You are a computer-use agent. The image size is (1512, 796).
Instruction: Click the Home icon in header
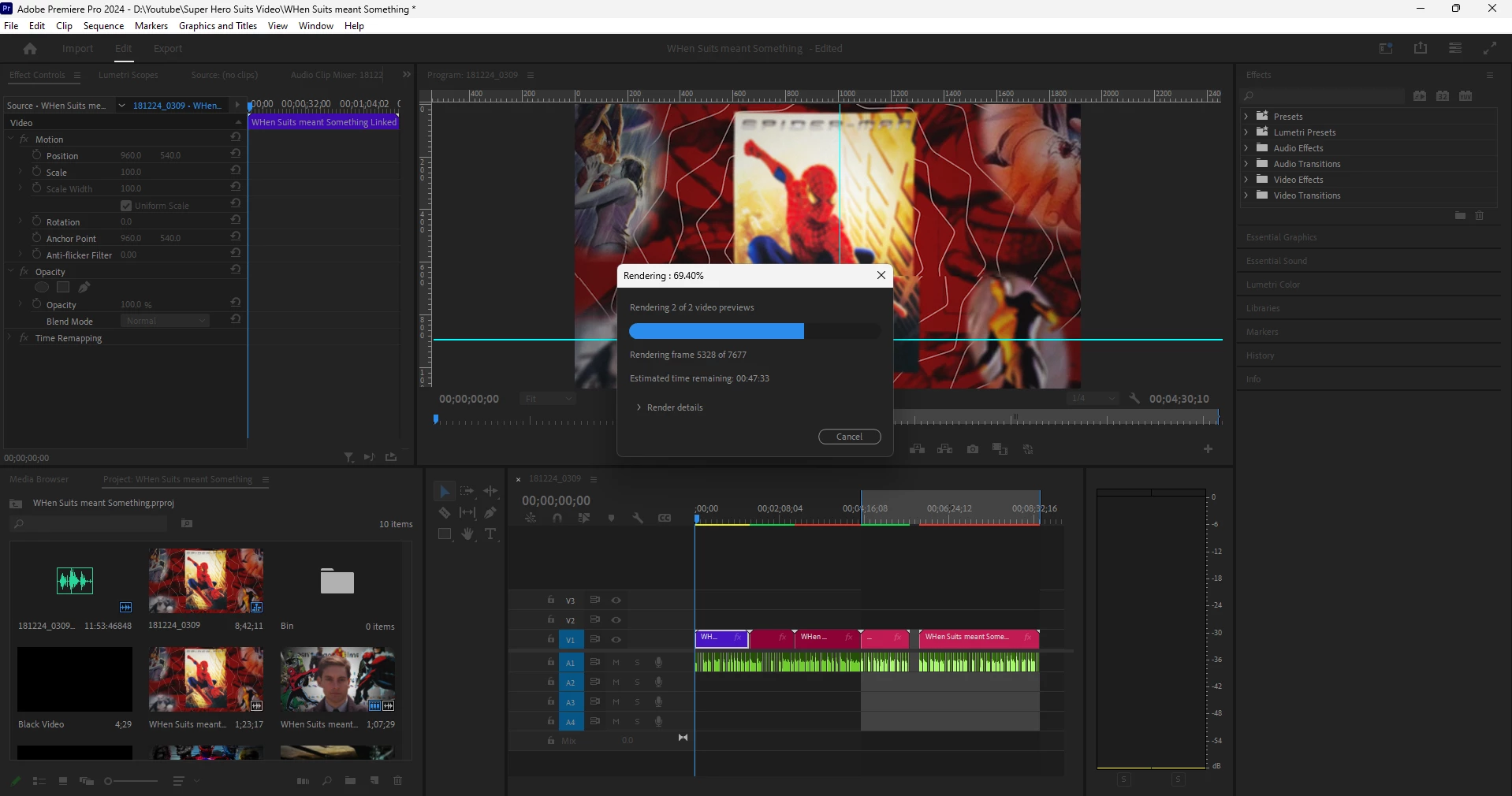click(x=30, y=49)
